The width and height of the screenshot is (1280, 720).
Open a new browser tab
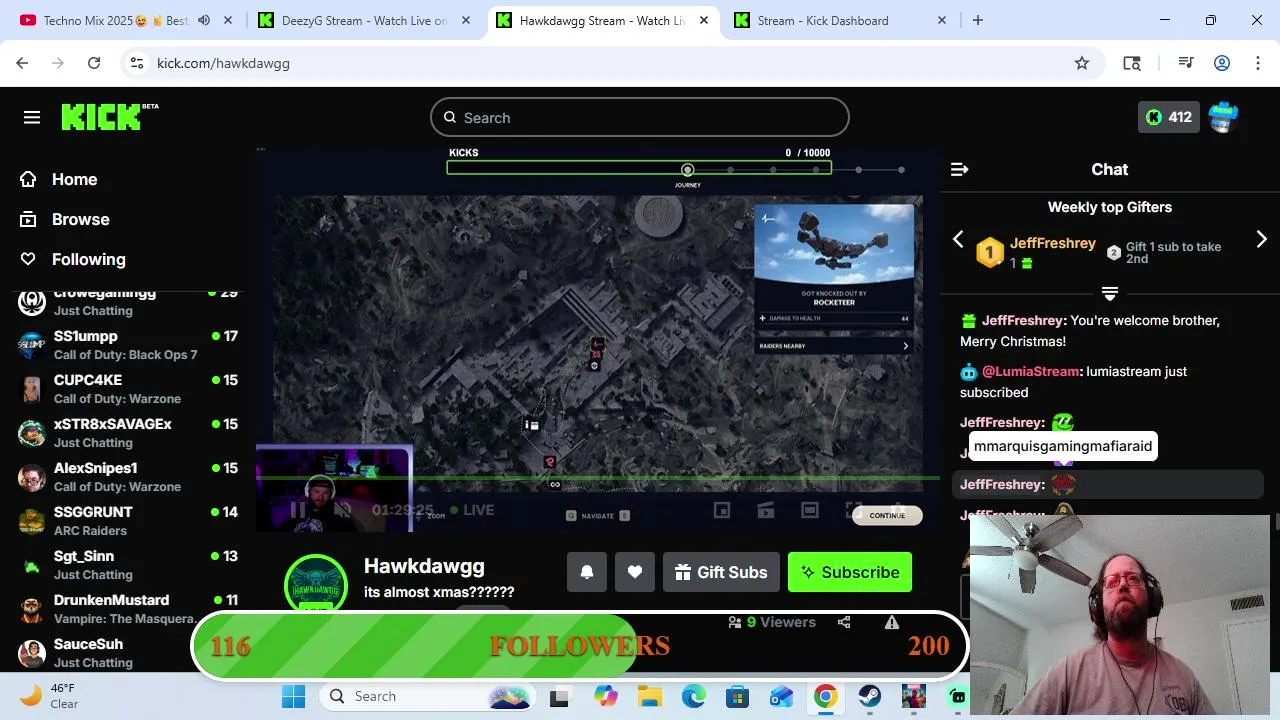978,20
